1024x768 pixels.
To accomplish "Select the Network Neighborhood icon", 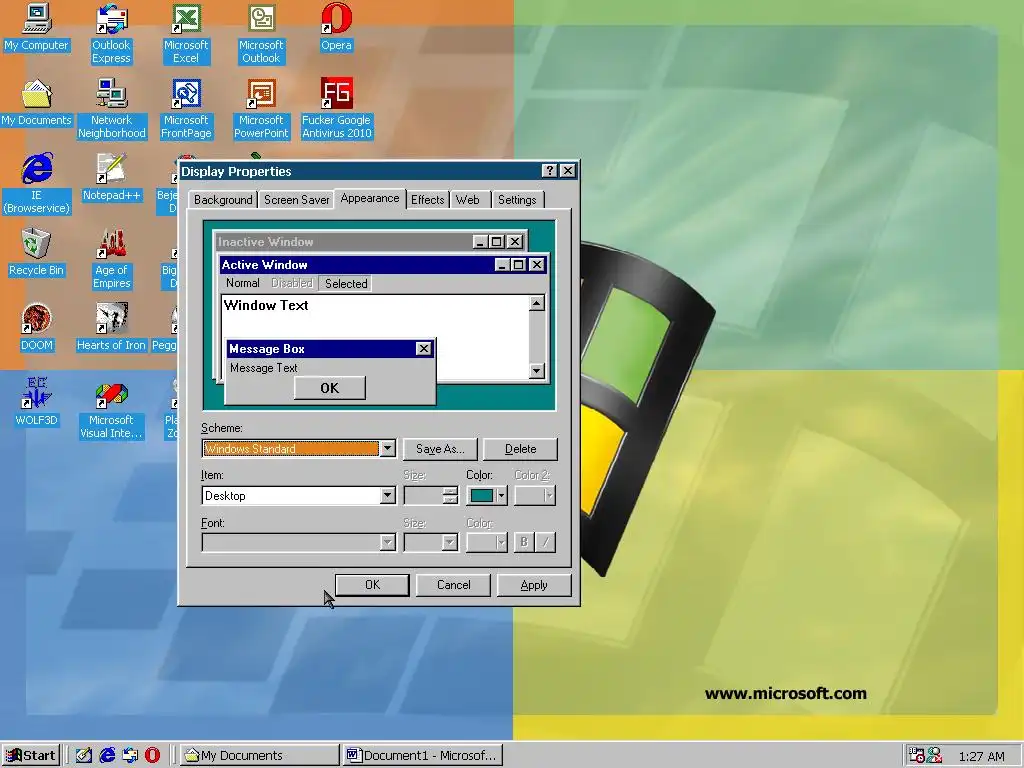I will (112, 109).
